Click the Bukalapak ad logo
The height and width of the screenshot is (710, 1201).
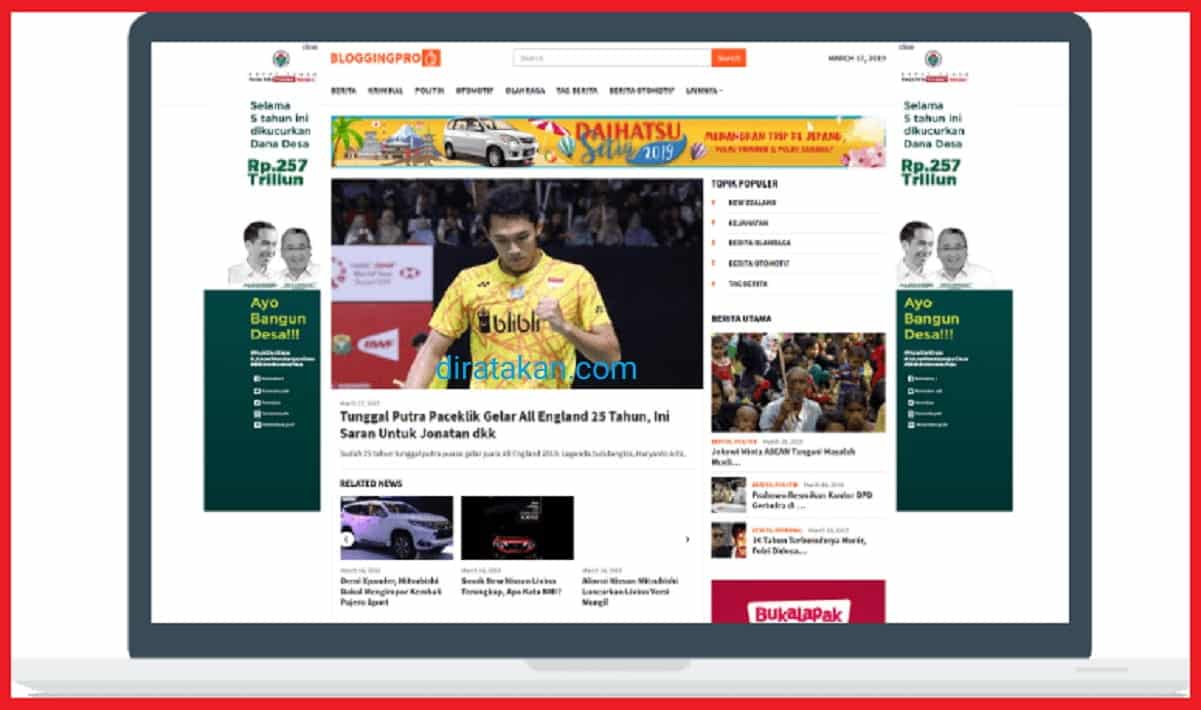click(798, 611)
